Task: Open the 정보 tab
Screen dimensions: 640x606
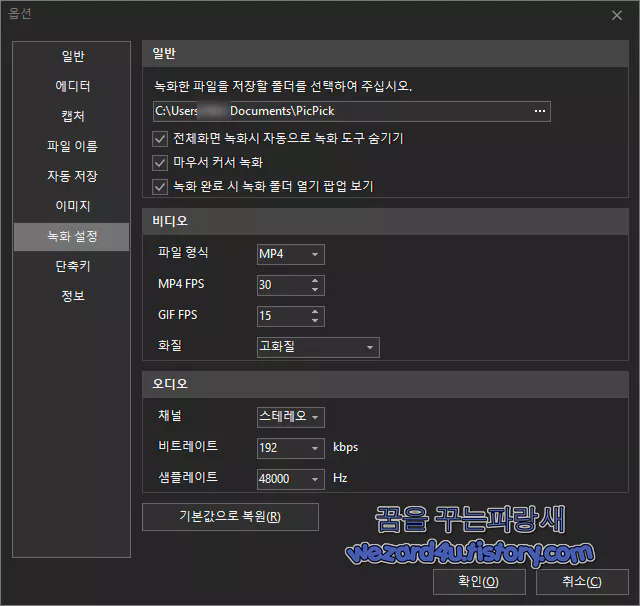Action: (x=72, y=296)
